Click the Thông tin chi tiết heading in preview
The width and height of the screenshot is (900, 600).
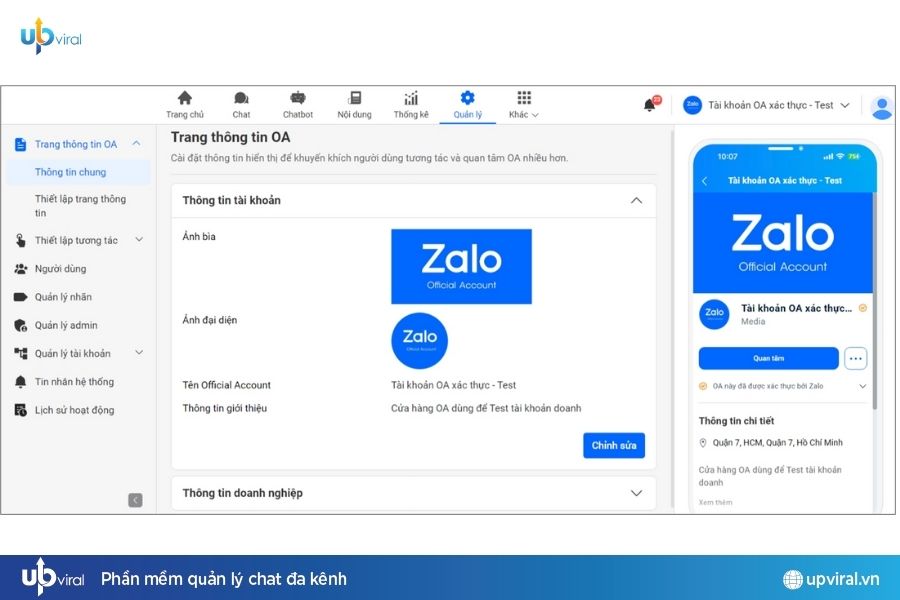pyautogui.click(x=736, y=421)
